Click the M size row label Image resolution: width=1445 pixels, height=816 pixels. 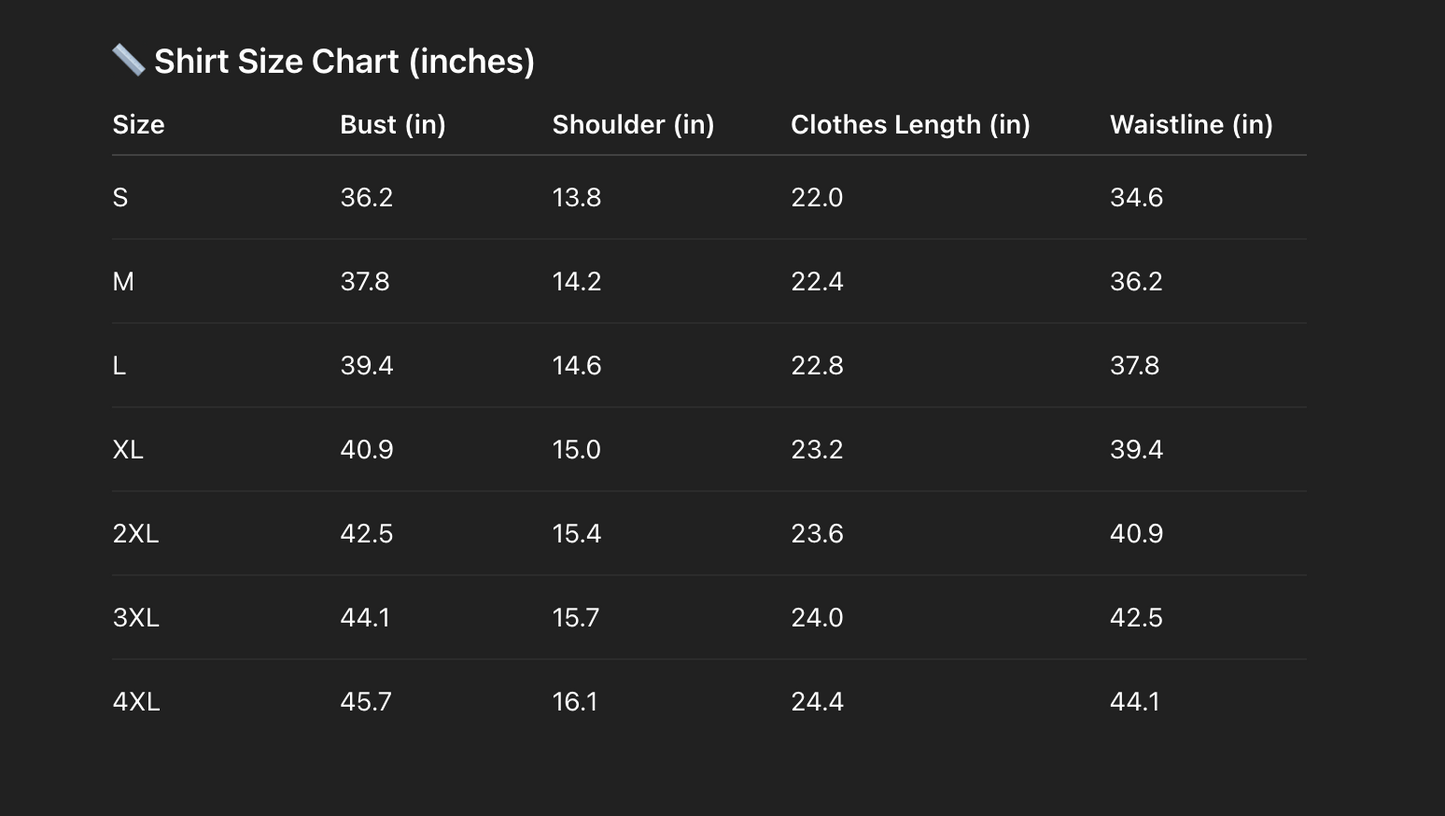(x=123, y=282)
